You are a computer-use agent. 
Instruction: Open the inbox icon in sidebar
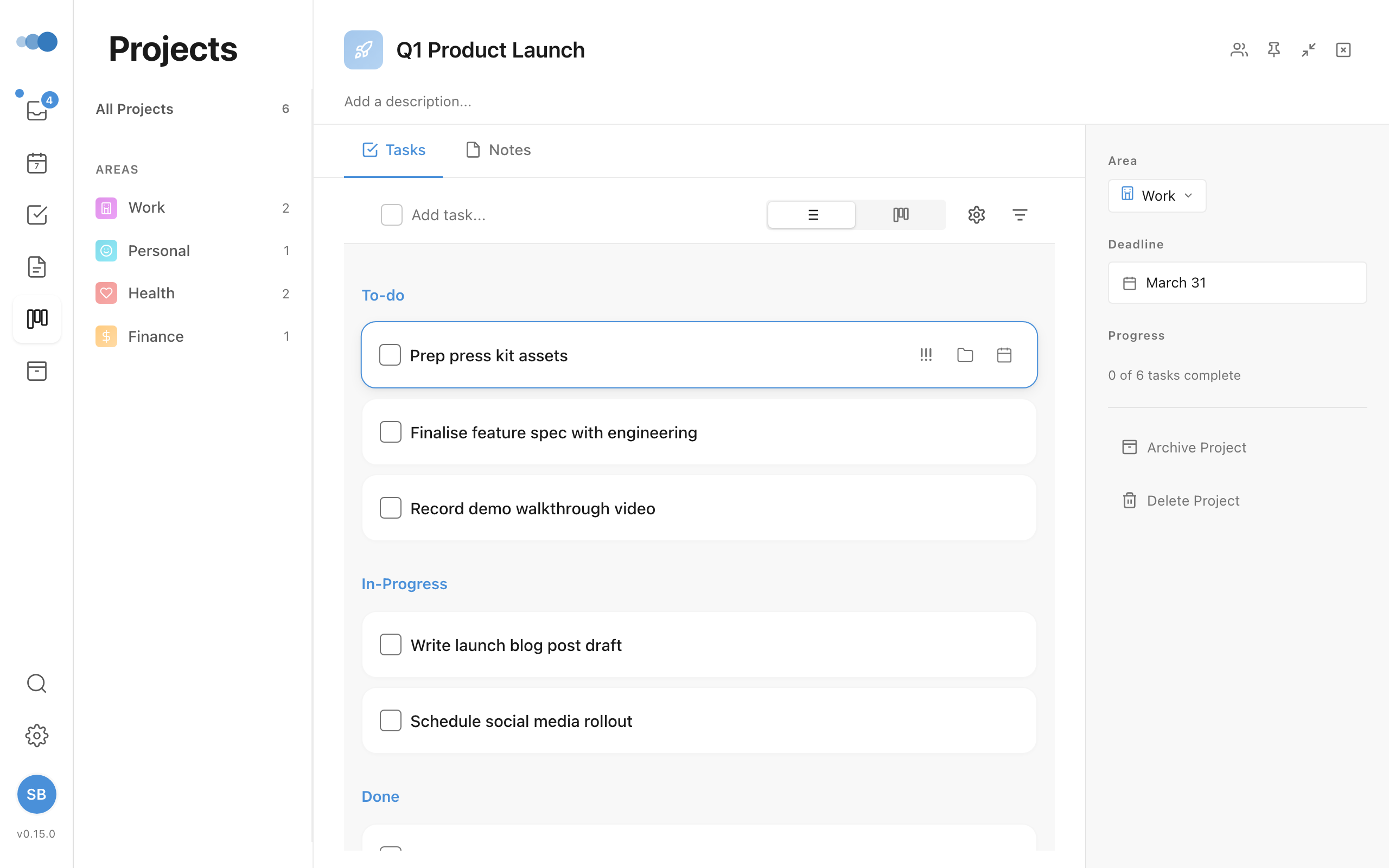[37, 110]
